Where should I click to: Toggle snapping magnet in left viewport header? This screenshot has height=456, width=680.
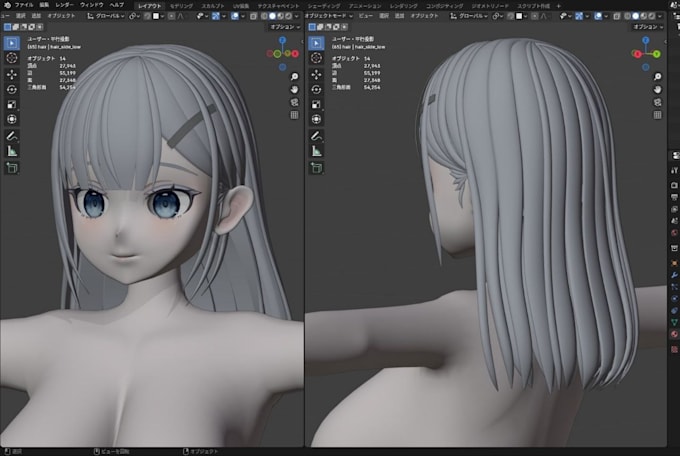coord(147,16)
